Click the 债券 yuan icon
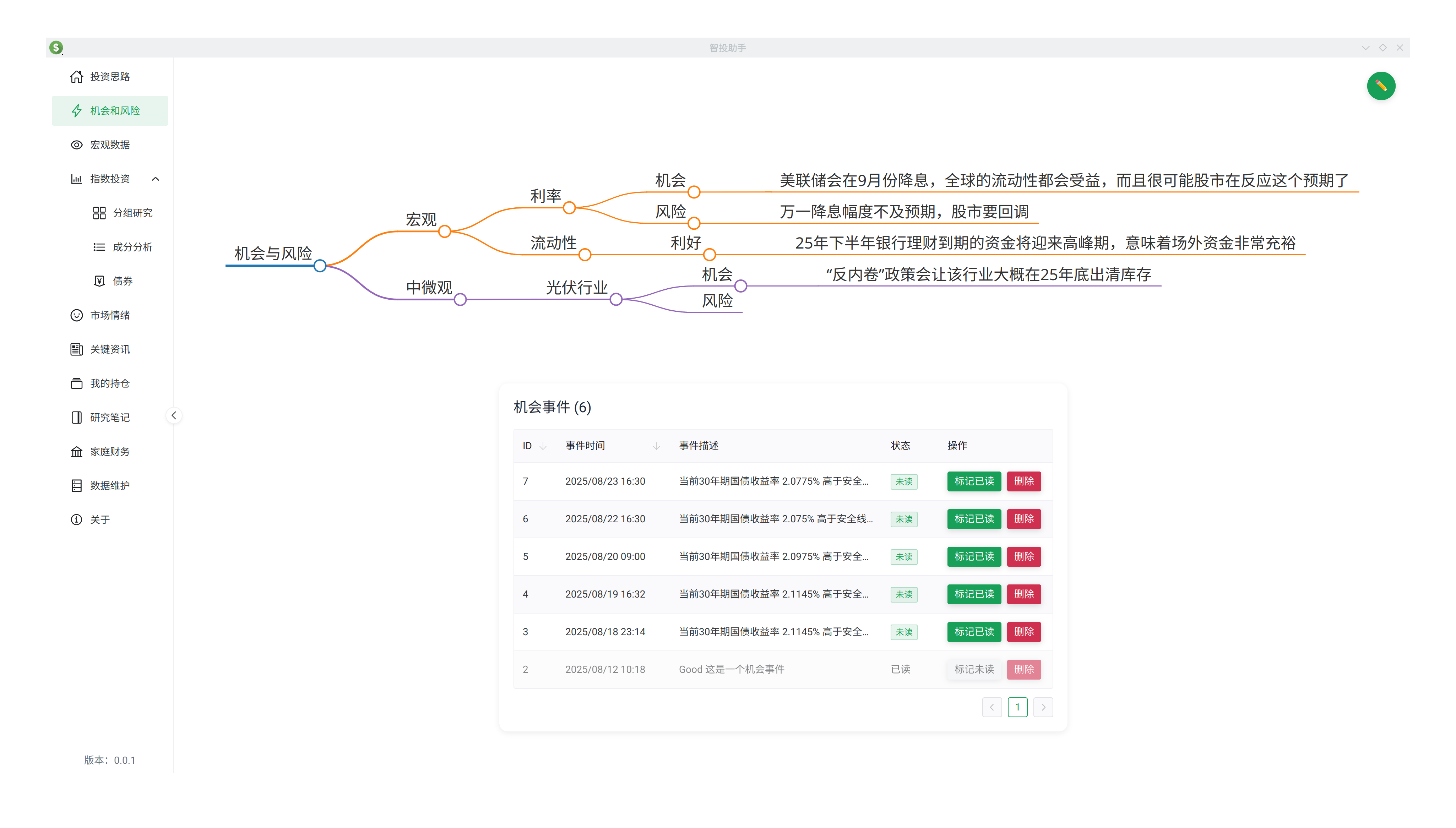Screen dimensions: 1456x828 coord(99,281)
